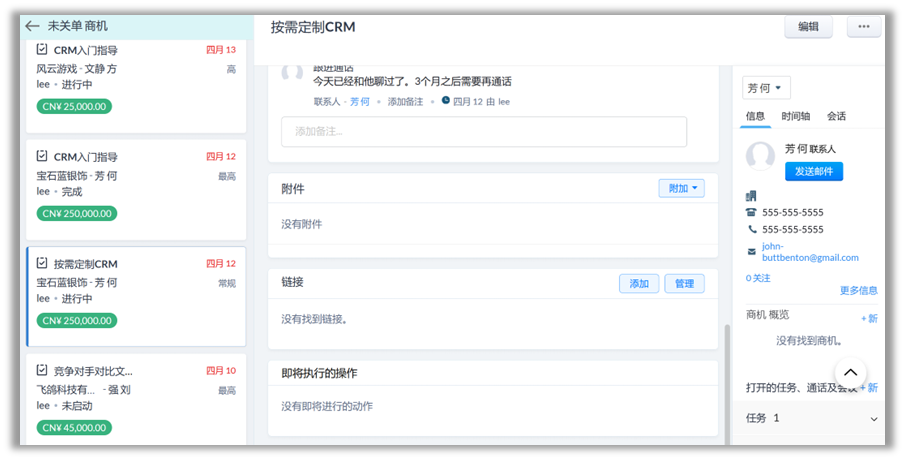The height and width of the screenshot is (460, 905).
Task: Click the task icon on the 风云游戏 card
Action: pyautogui.click(x=42, y=49)
